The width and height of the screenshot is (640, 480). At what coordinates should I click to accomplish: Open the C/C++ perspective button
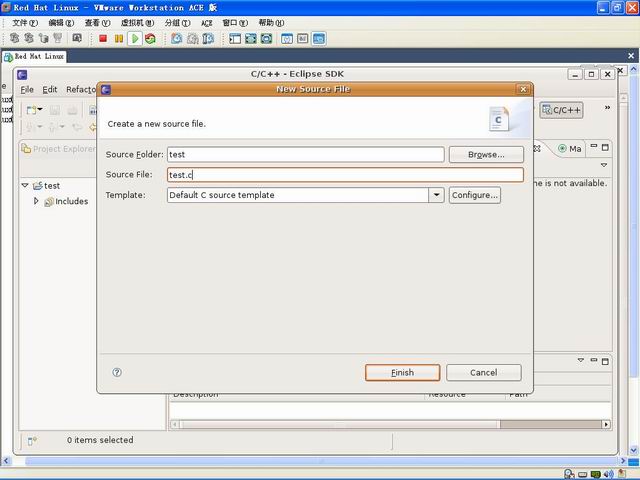click(x=561, y=110)
